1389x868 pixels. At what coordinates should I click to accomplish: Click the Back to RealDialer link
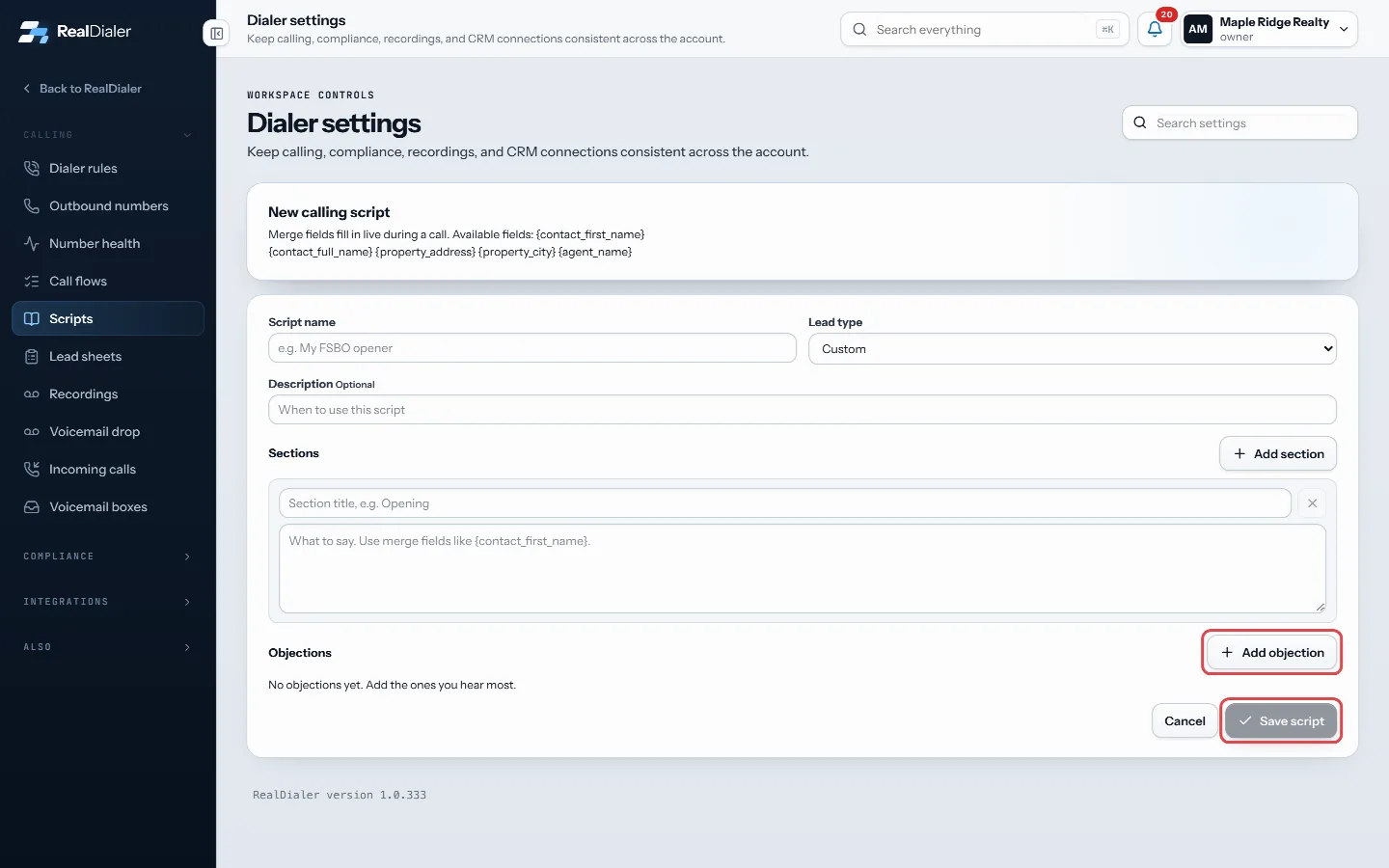(x=82, y=88)
